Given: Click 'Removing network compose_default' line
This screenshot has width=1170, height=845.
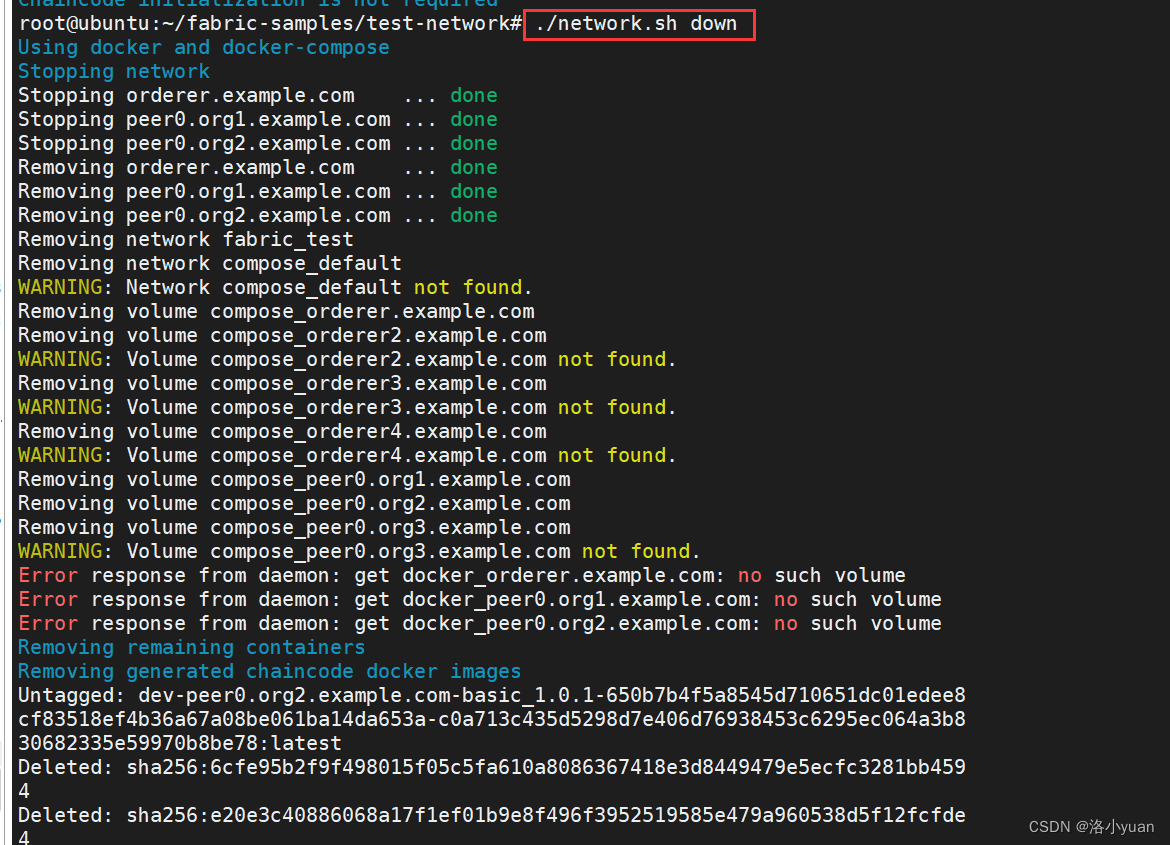Looking at the screenshot, I should click(x=210, y=264).
